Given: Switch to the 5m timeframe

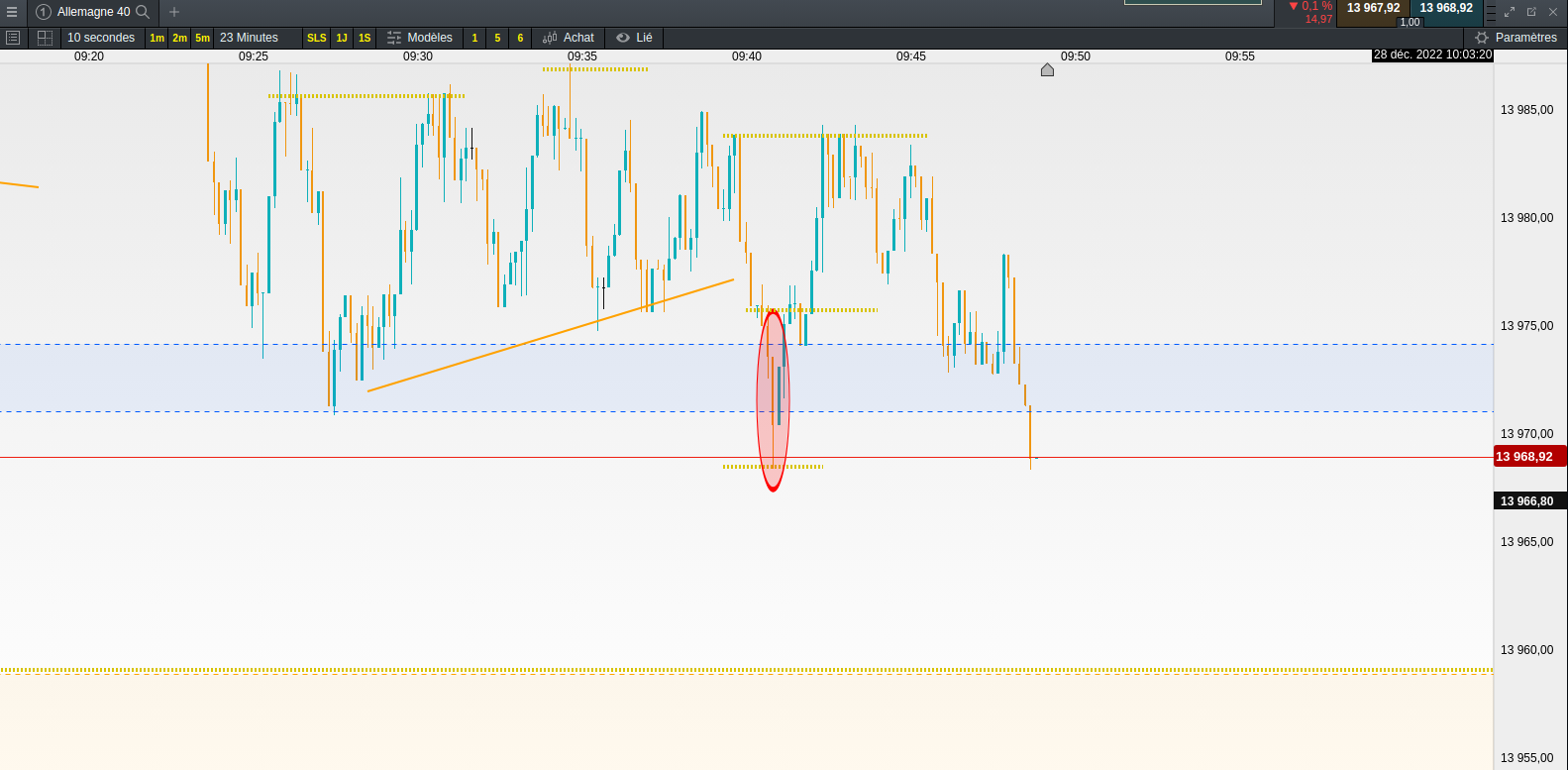Looking at the screenshot, I should pyautogui.click(x=202, y=38).
